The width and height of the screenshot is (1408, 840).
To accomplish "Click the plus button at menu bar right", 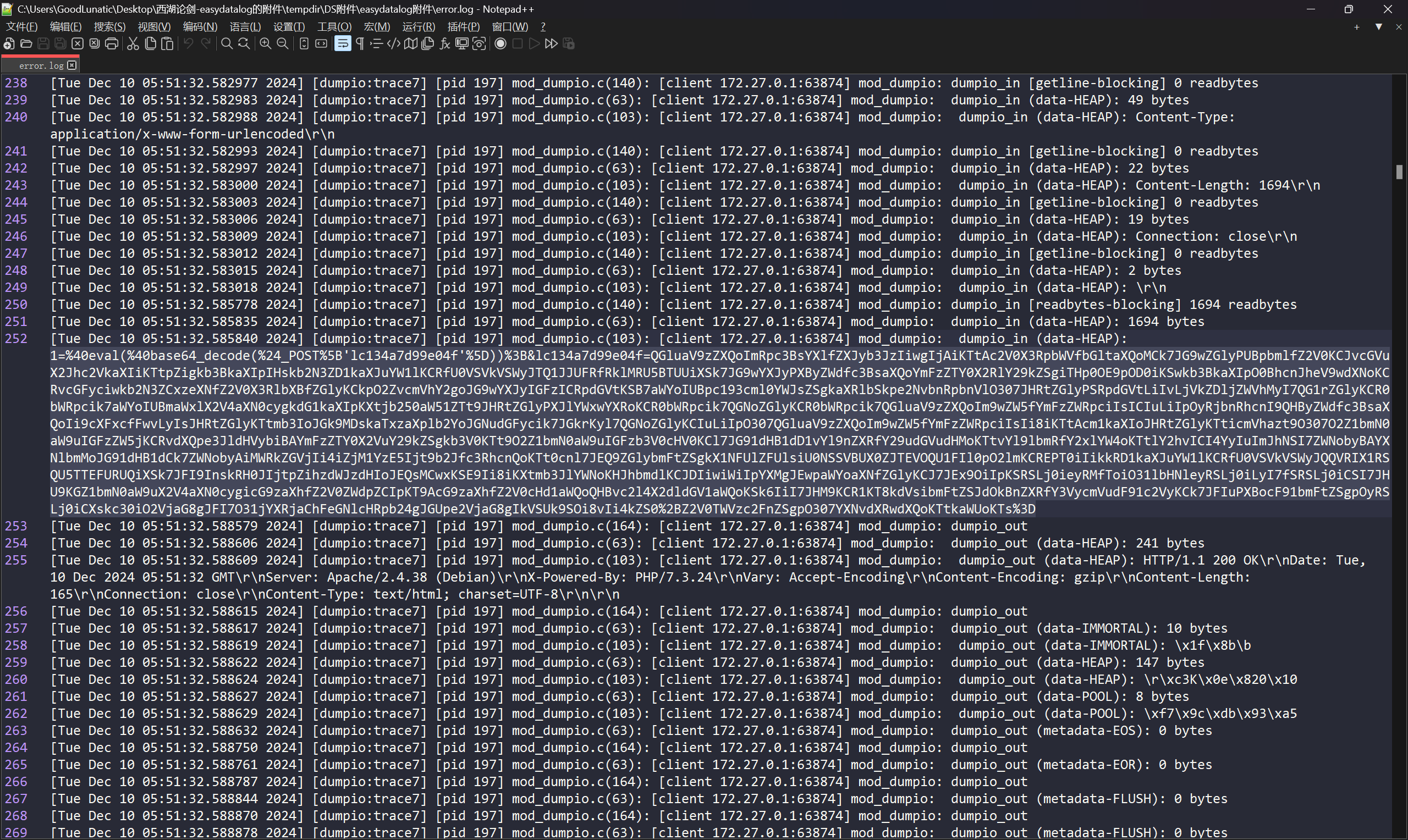I will tap(1356, 27).
